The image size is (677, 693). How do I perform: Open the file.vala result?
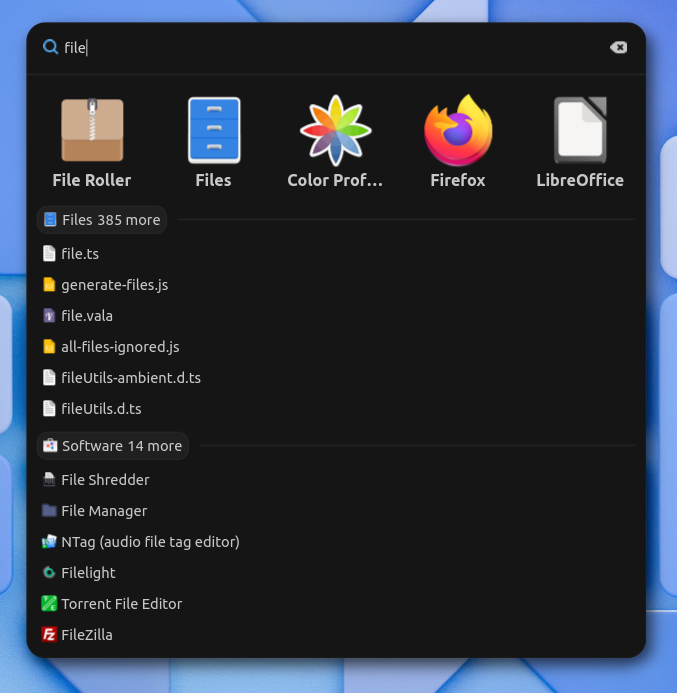336,316
